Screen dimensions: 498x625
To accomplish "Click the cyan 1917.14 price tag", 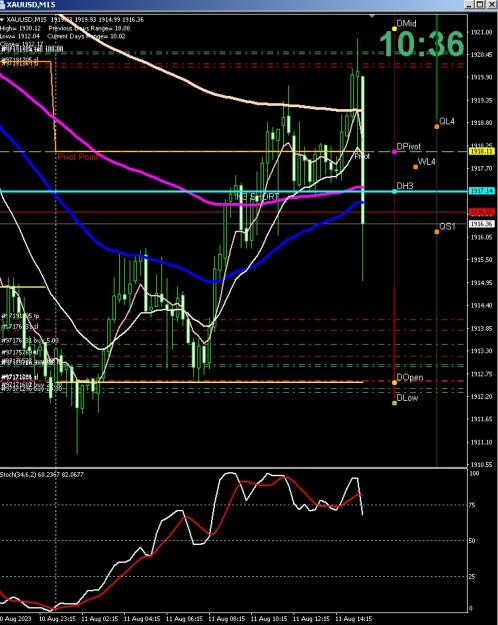I will click(482, 191).
